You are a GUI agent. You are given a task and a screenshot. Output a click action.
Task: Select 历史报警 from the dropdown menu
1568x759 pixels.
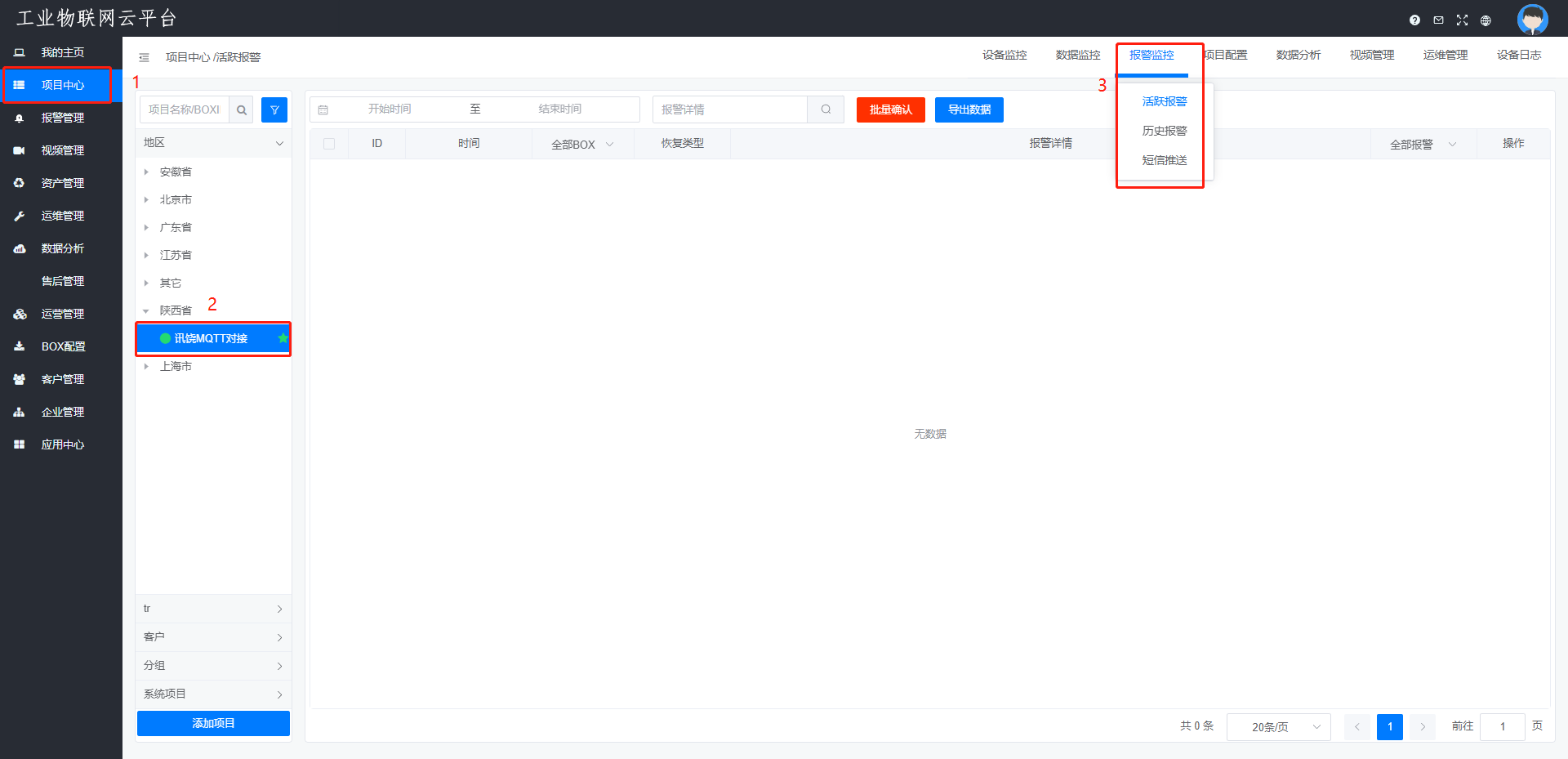(x=1164, y=131)
